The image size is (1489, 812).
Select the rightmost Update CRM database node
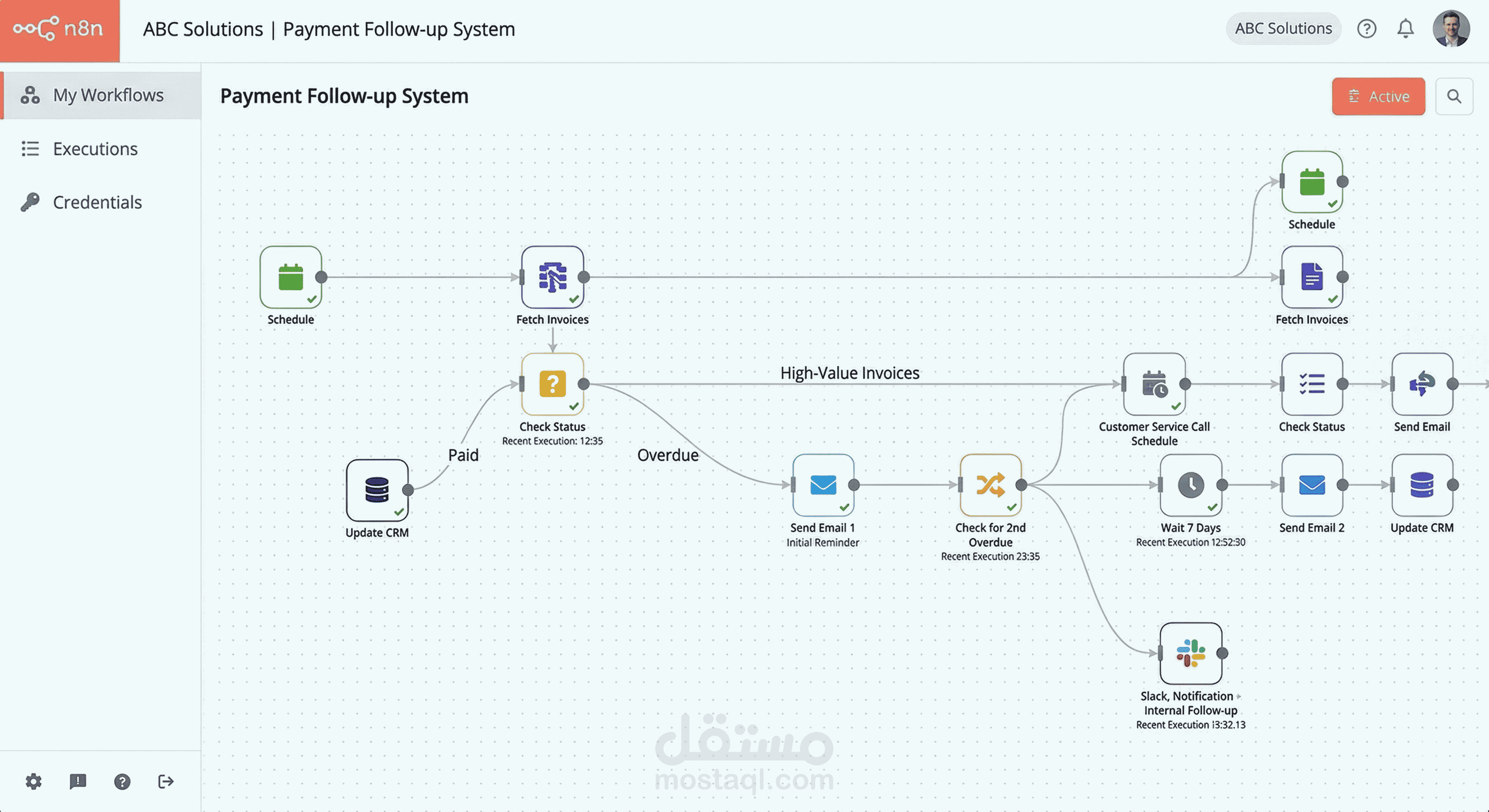[1422, 485]
